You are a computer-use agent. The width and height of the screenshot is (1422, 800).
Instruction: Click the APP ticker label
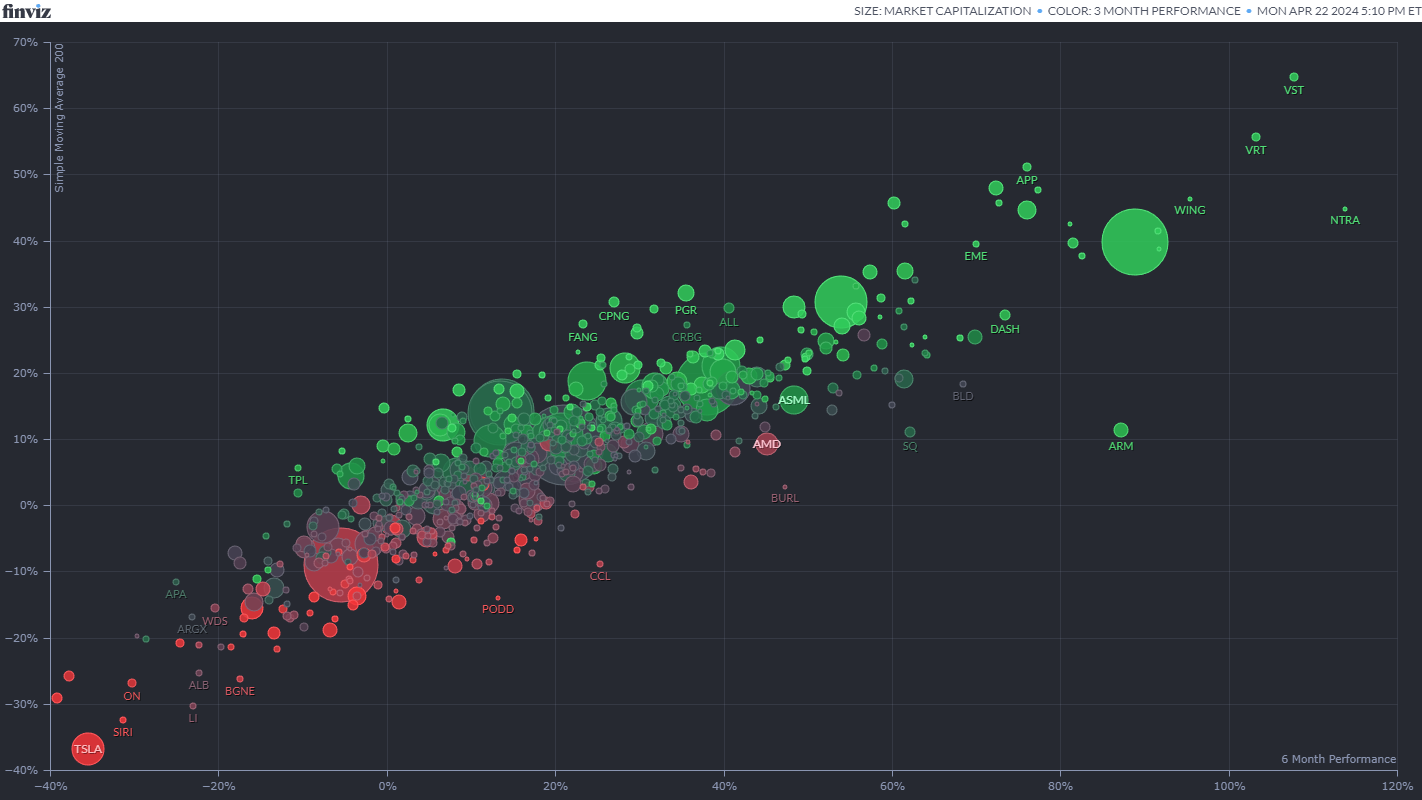[1027, 180]
